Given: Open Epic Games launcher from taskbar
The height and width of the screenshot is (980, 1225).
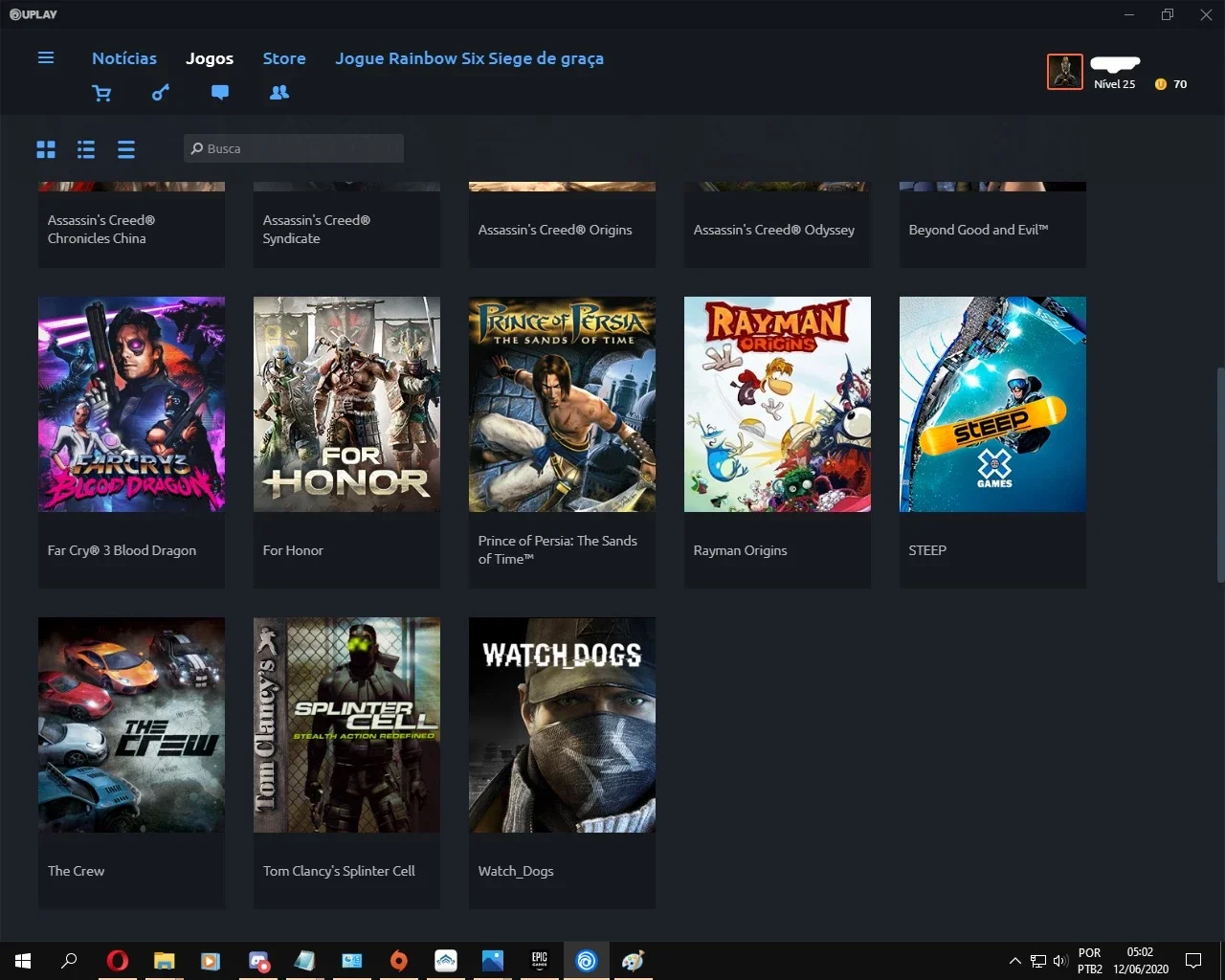Looking at the screenshot, I should click(x=540, y=960).
